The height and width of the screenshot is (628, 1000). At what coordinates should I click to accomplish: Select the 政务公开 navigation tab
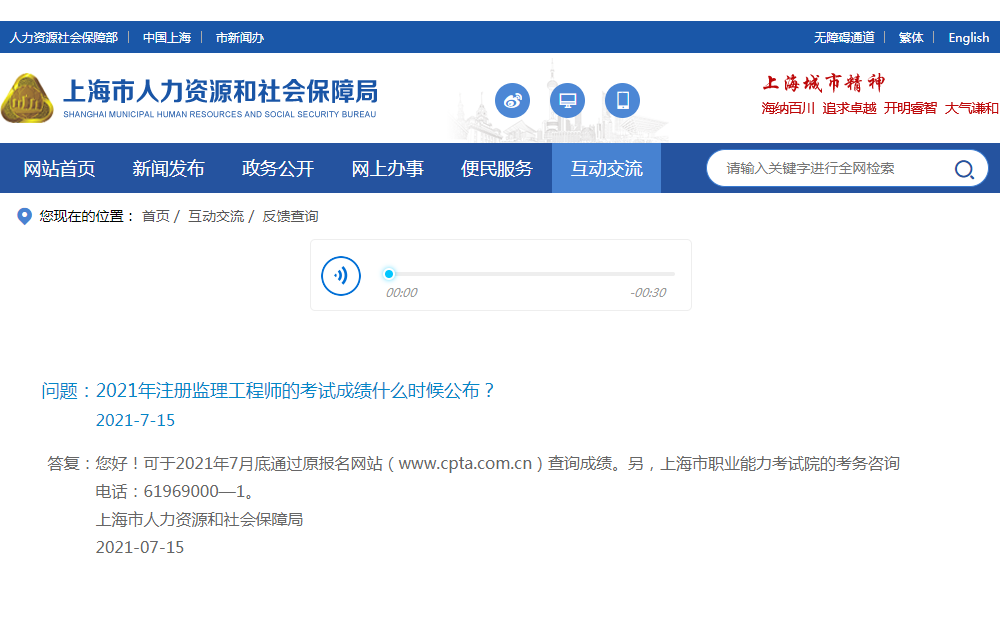coord(278,169)
